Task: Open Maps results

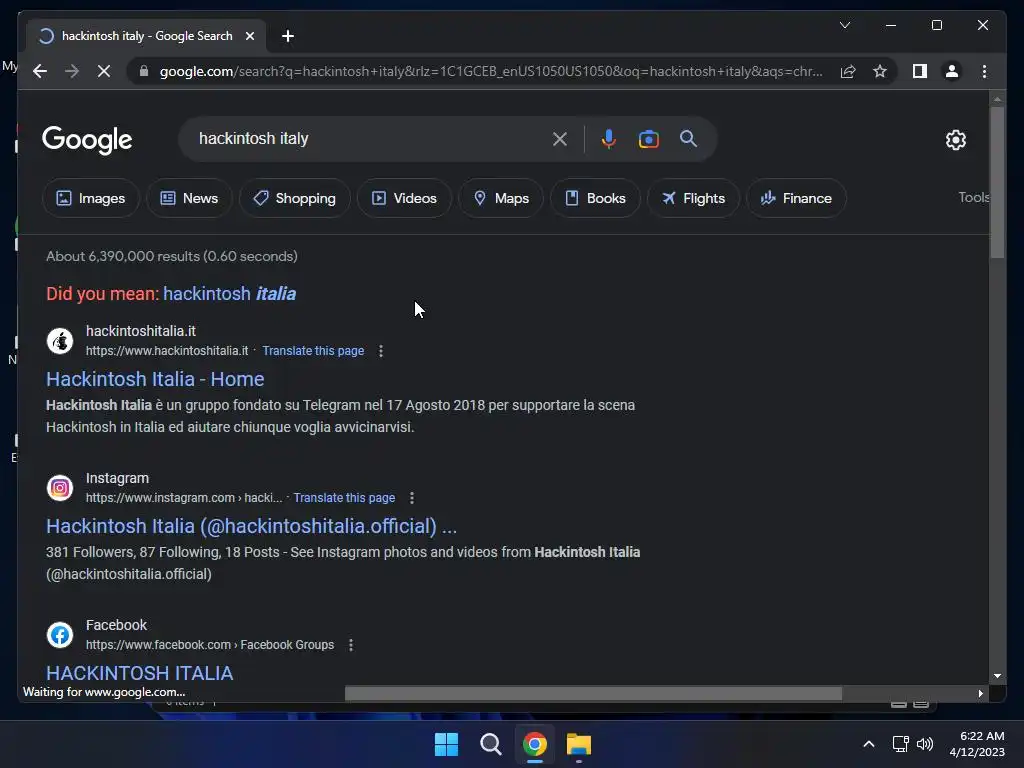Action: tap(500, 198)
